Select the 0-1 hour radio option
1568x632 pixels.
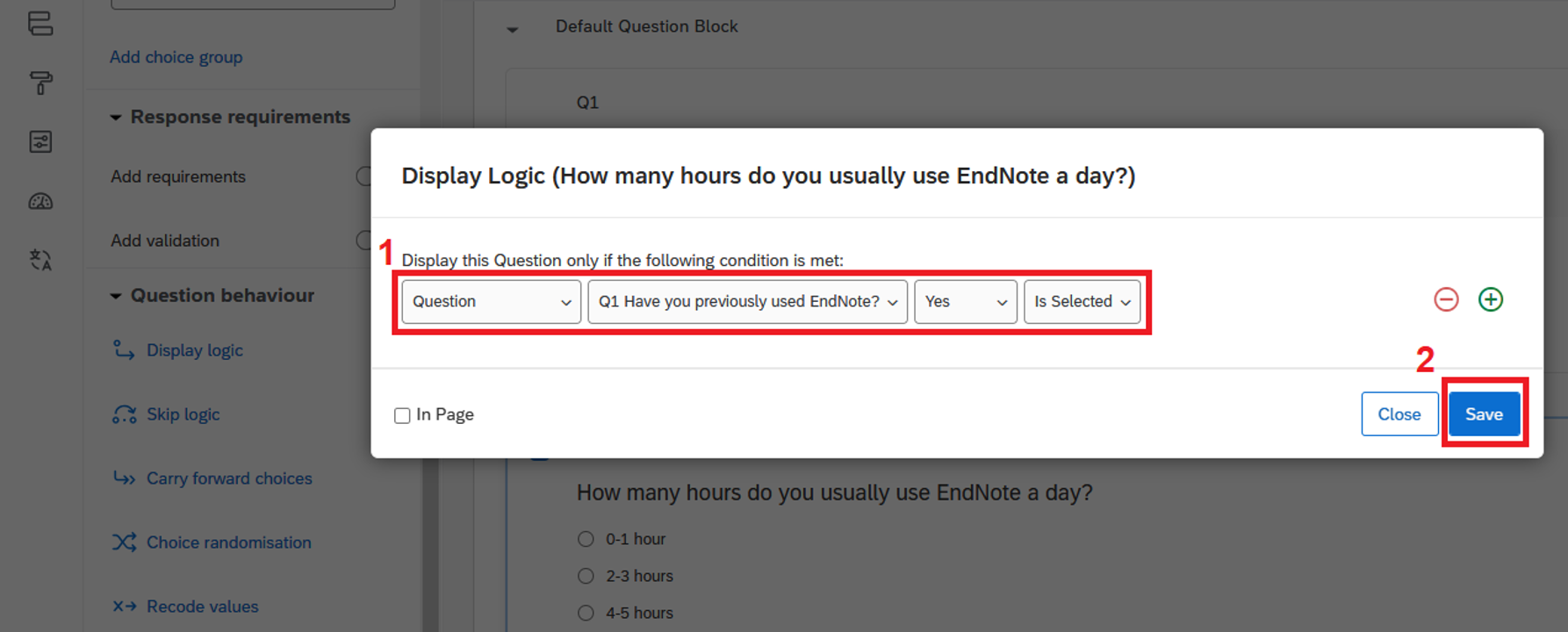point(586,539)
